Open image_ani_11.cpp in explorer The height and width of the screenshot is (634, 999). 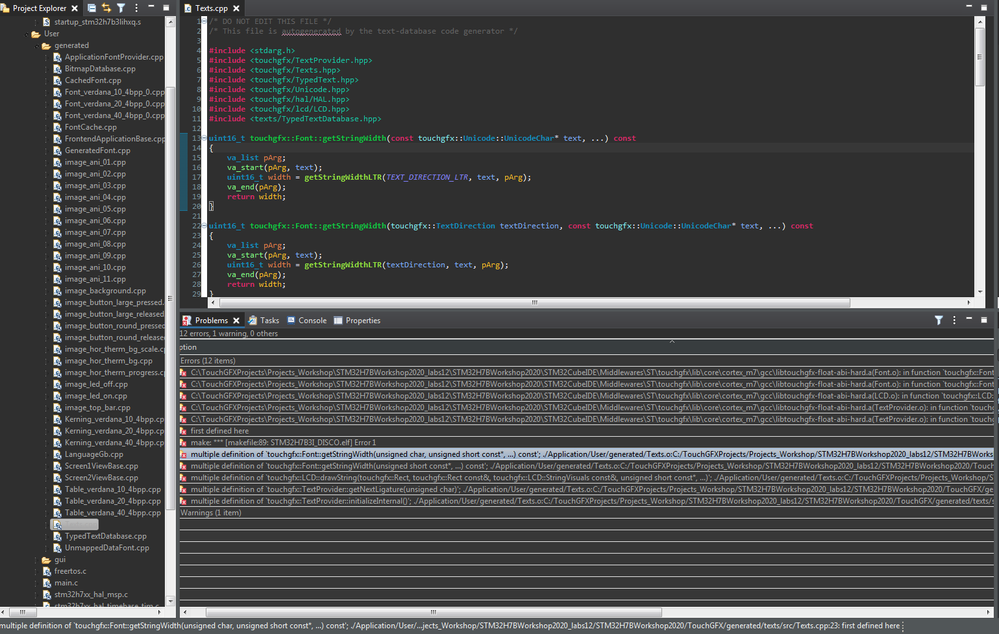pyautogui.click(x=95, y=279)
